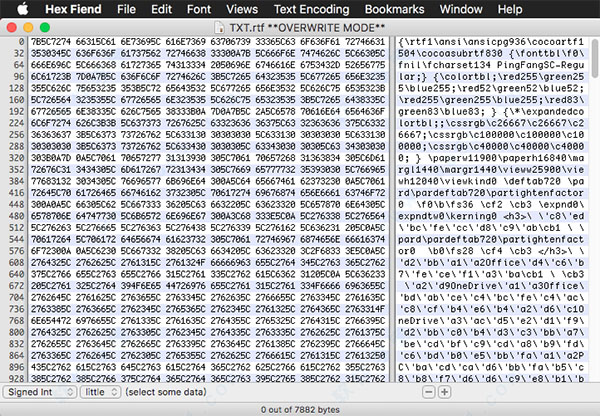Click text line starting '0; } \paperw11900'

491,158
